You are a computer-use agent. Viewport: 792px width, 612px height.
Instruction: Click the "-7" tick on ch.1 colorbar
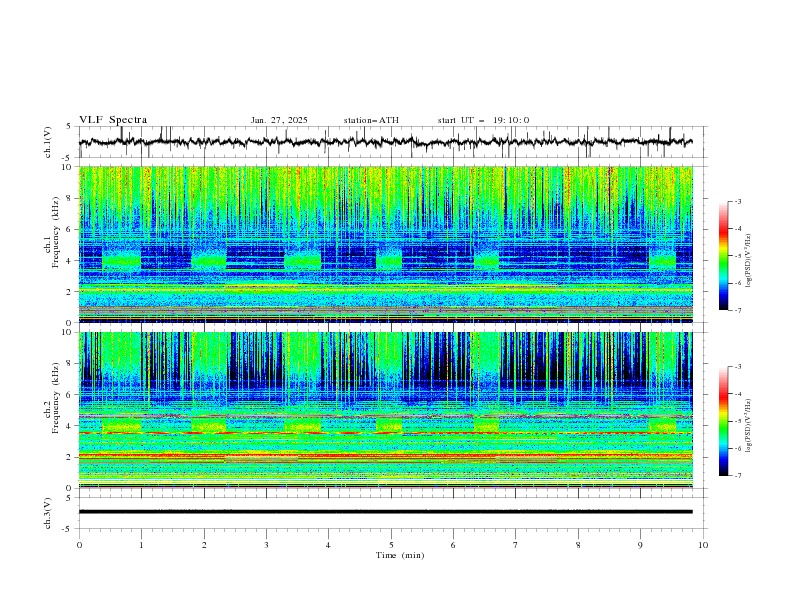tap(738, 310)
